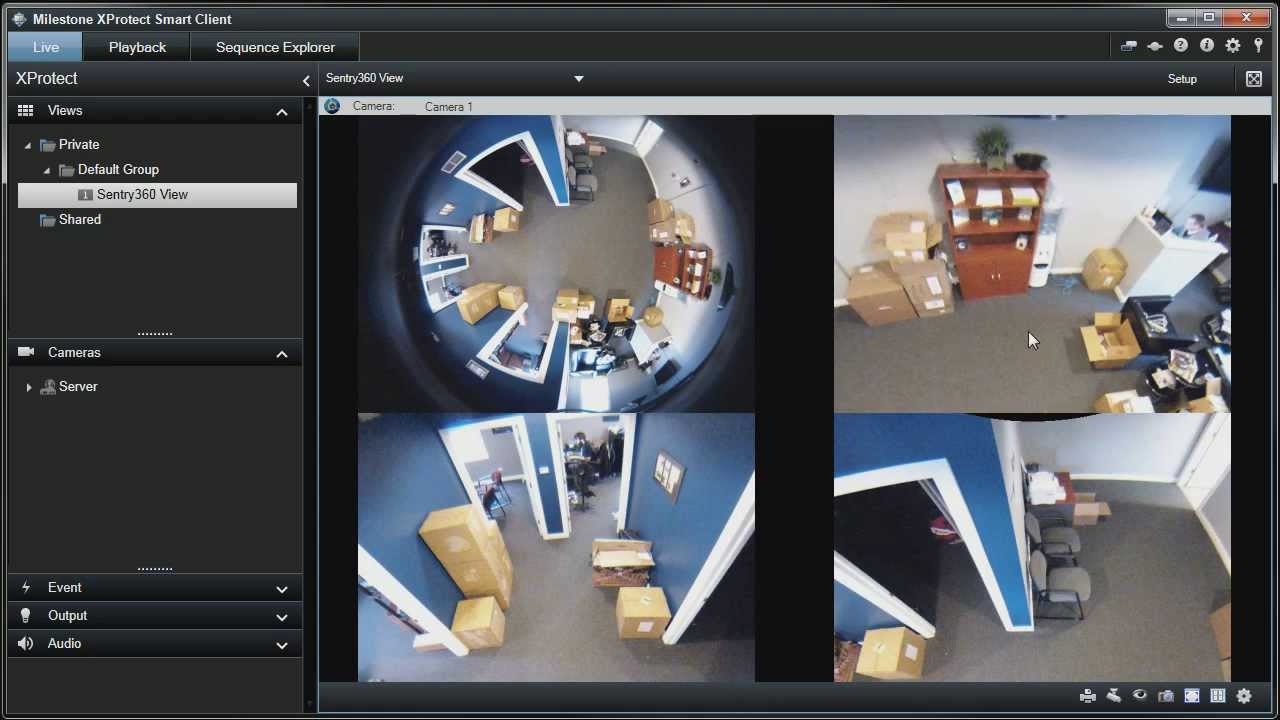The height and width of the screenshot is (720, 1280).
Task: Expand the Output pane
Action: coord(282,617)
